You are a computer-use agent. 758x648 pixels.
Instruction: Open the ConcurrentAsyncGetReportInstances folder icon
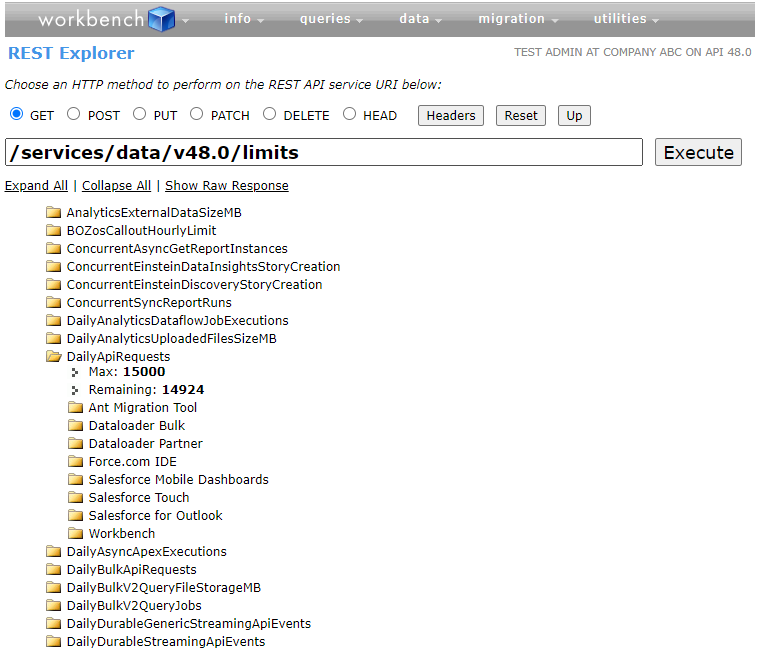pos(54,249)
